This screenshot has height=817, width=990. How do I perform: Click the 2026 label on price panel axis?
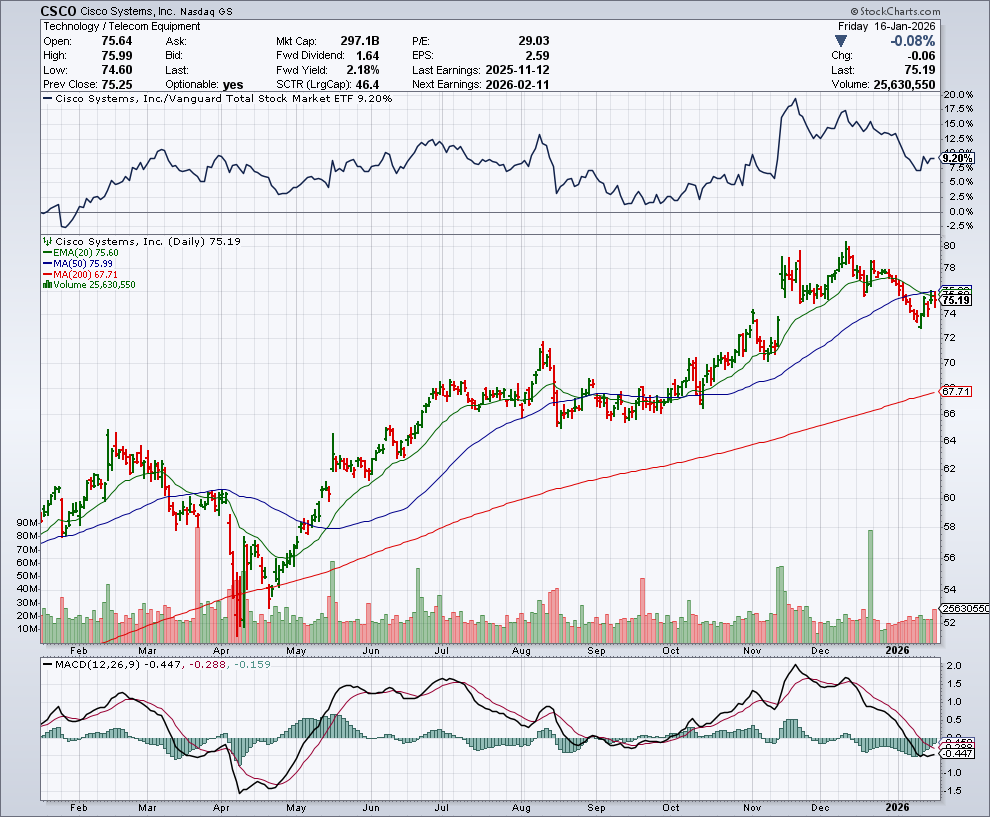click(897, 650)
